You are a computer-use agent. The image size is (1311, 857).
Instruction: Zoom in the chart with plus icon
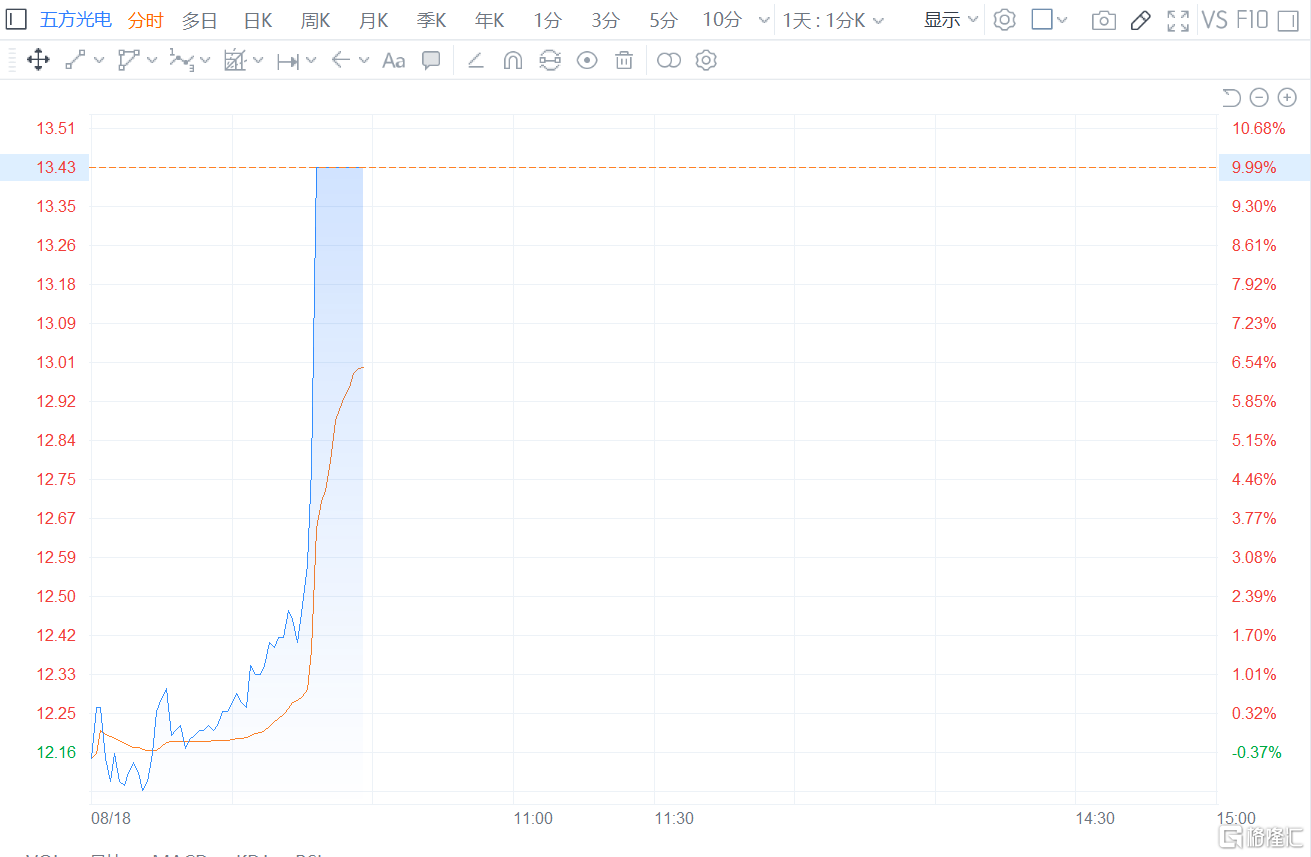1288,97
